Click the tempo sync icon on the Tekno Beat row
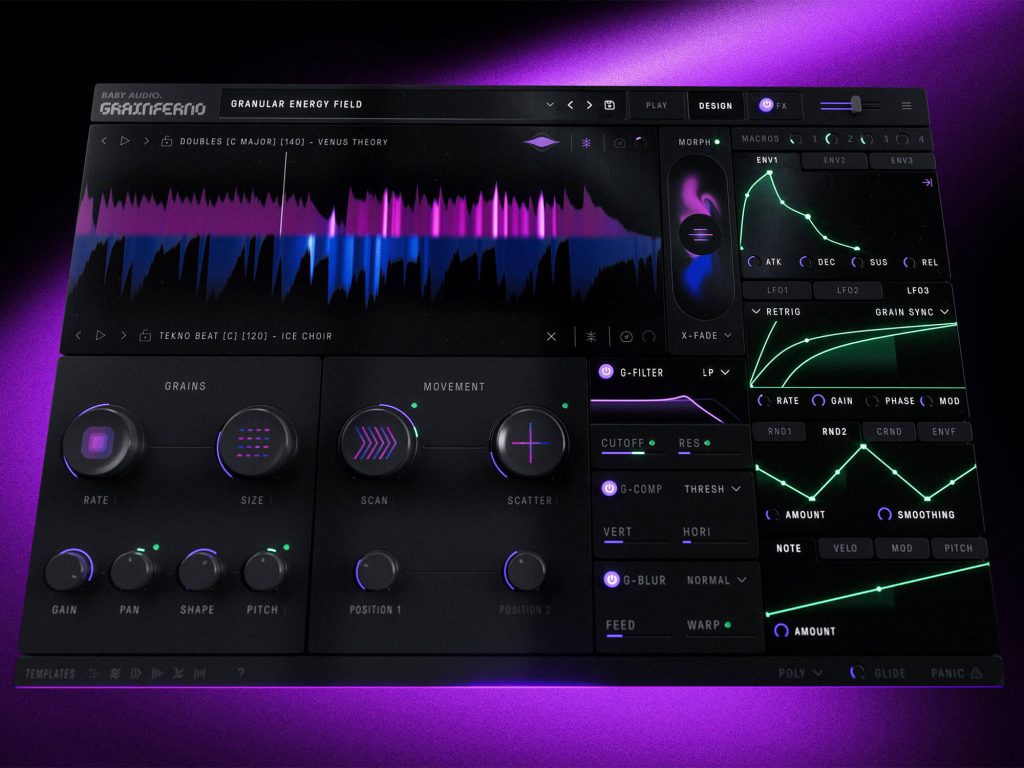Viewport: 1024px width, 768px height. point(626,337)
